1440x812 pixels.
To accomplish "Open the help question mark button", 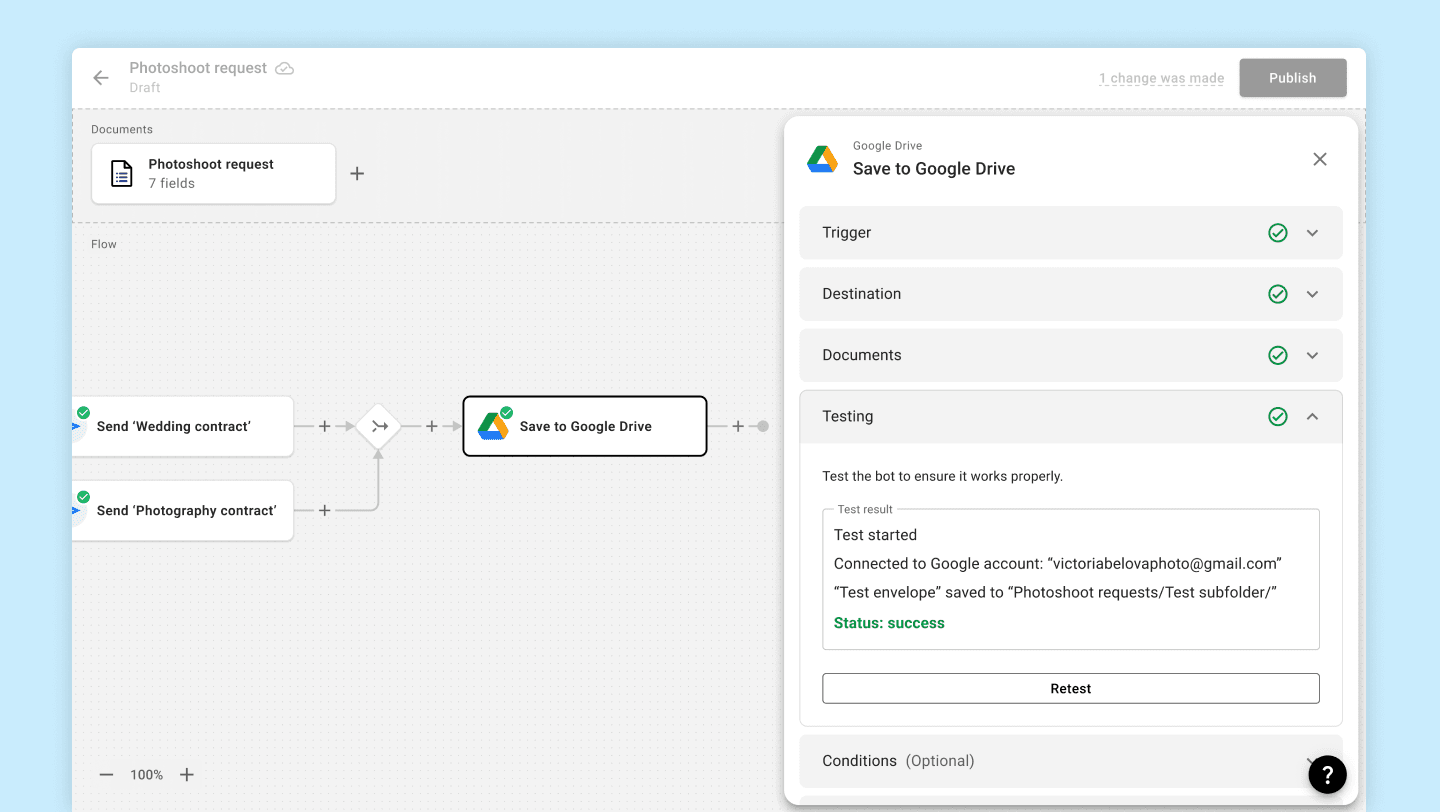I will point(1327,774).
